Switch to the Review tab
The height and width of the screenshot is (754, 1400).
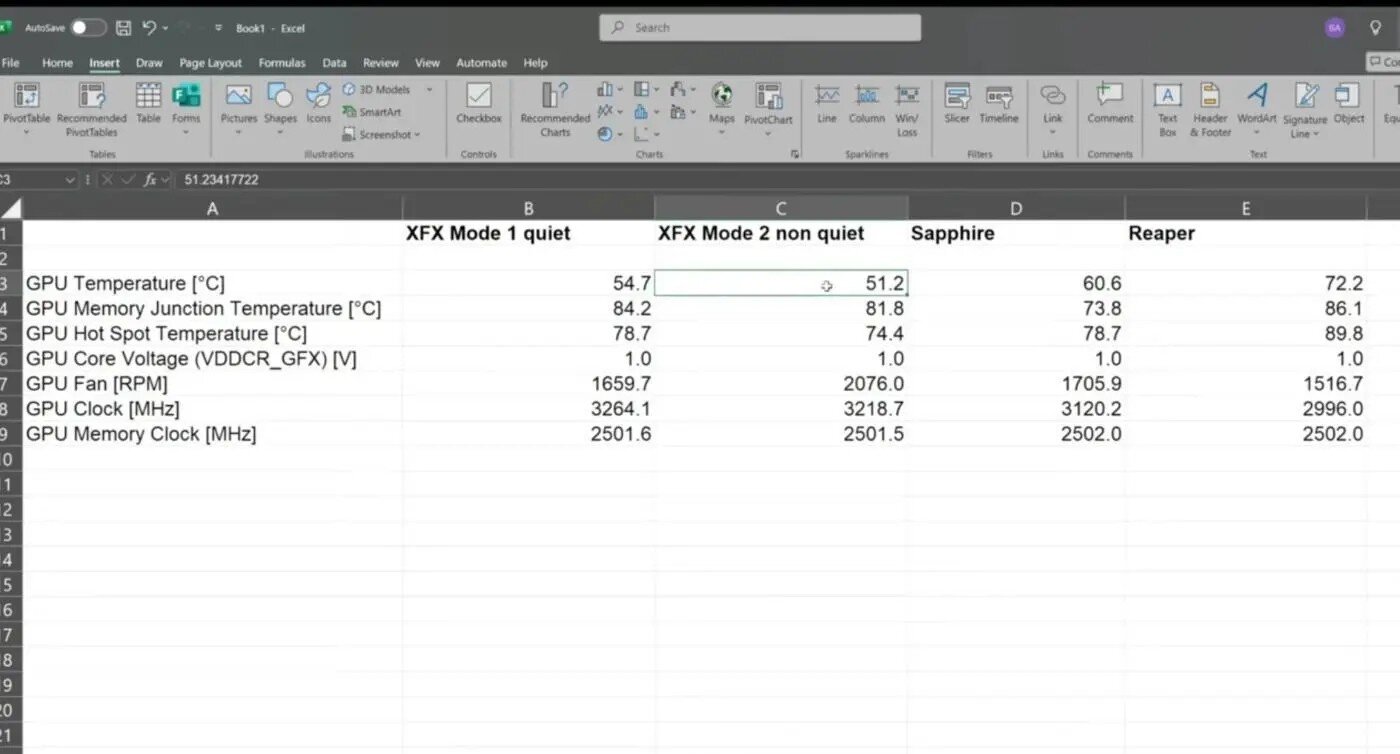tap(380, 63)
